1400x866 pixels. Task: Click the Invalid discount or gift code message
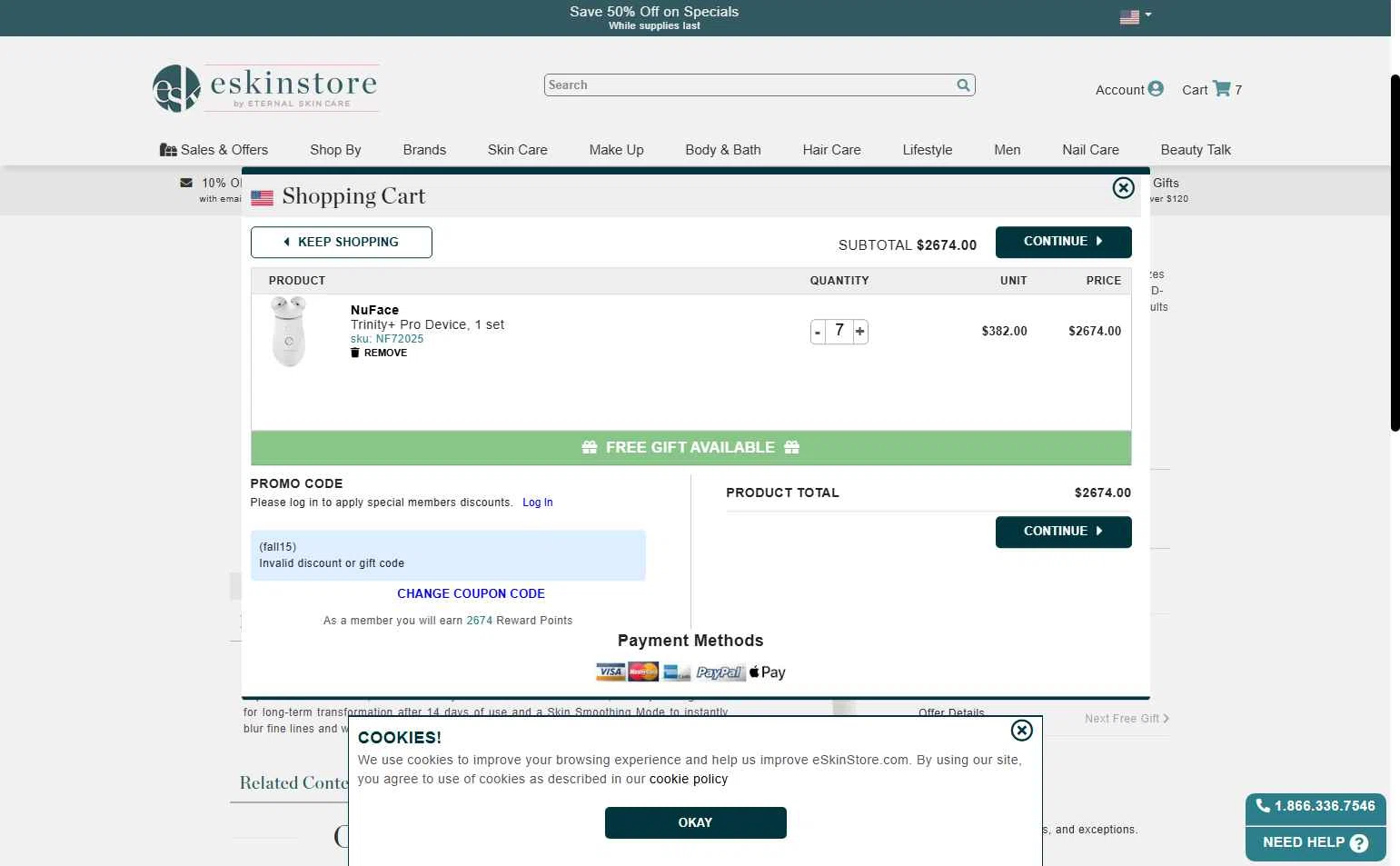[x=332, y=563]
